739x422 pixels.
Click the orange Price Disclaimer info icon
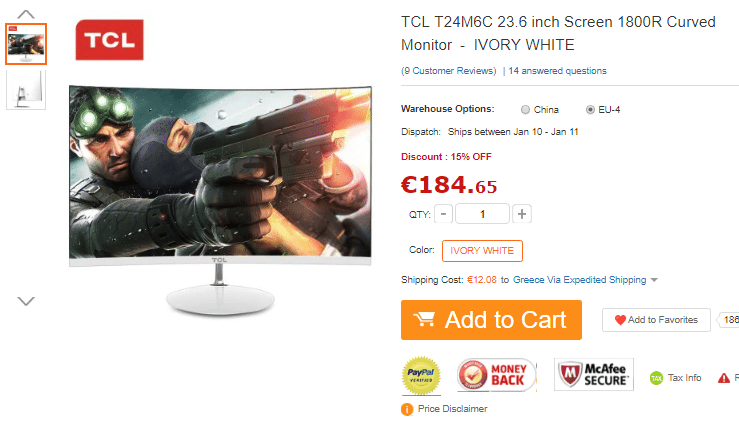tap(407, 409)
